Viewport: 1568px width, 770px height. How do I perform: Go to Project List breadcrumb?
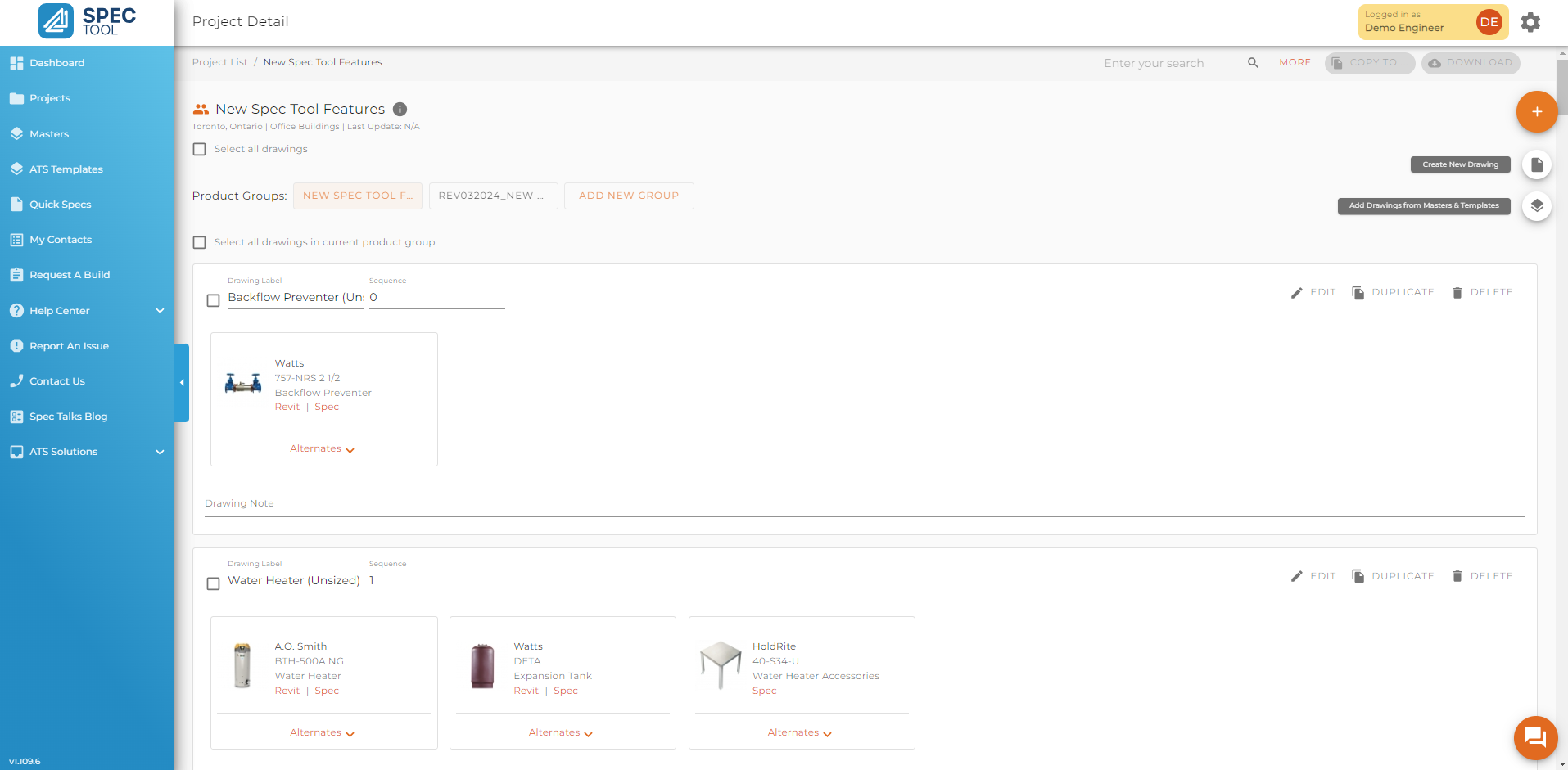[x=219, y=62]
